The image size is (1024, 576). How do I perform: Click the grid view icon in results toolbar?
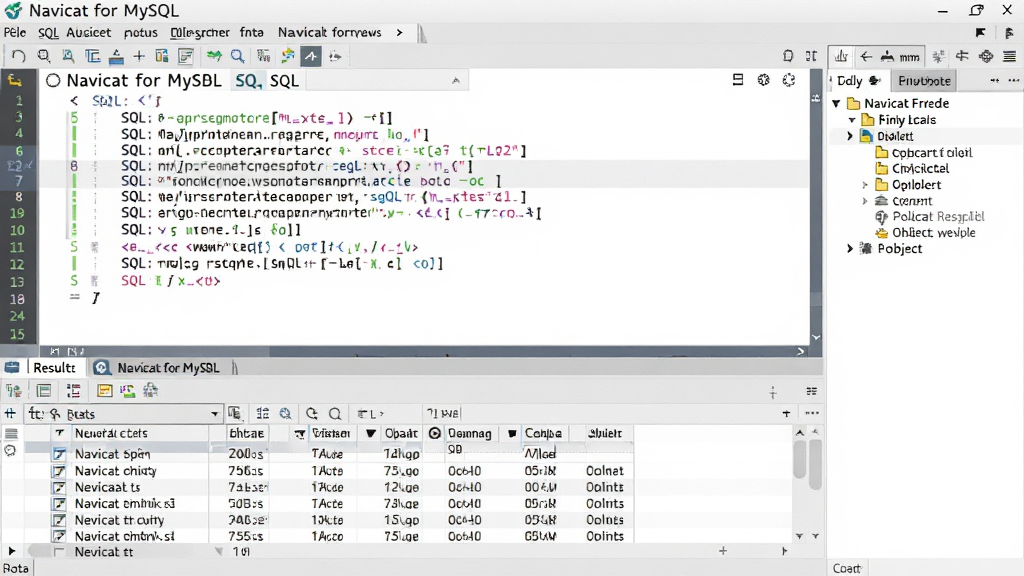tap(44, 391)
